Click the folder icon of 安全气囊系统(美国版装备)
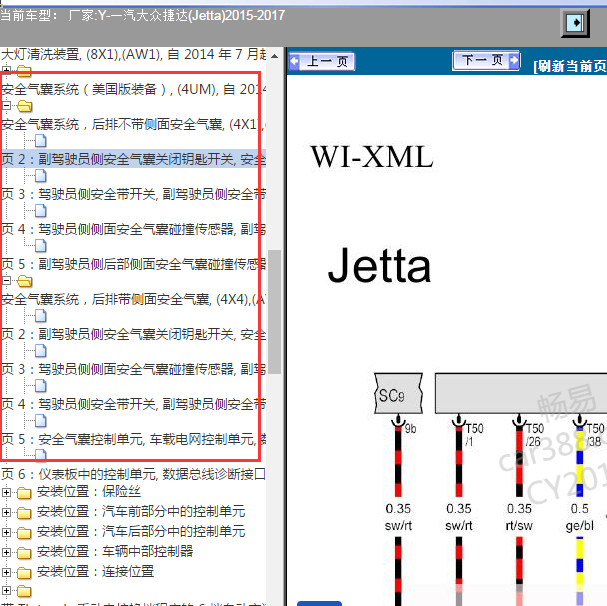 click(24, 71)
